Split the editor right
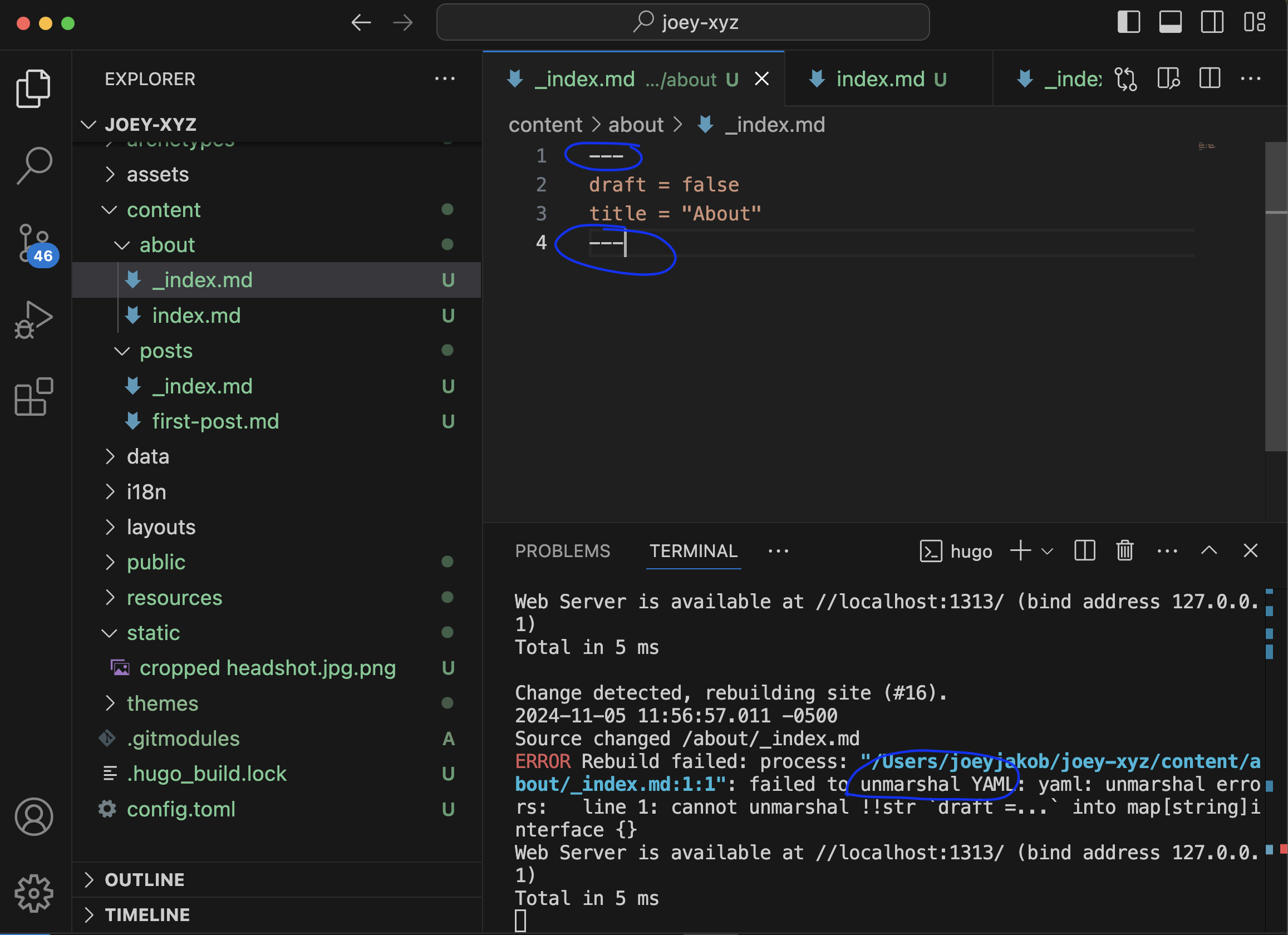The image size is (1288, 935). (x=1210, y=79)
